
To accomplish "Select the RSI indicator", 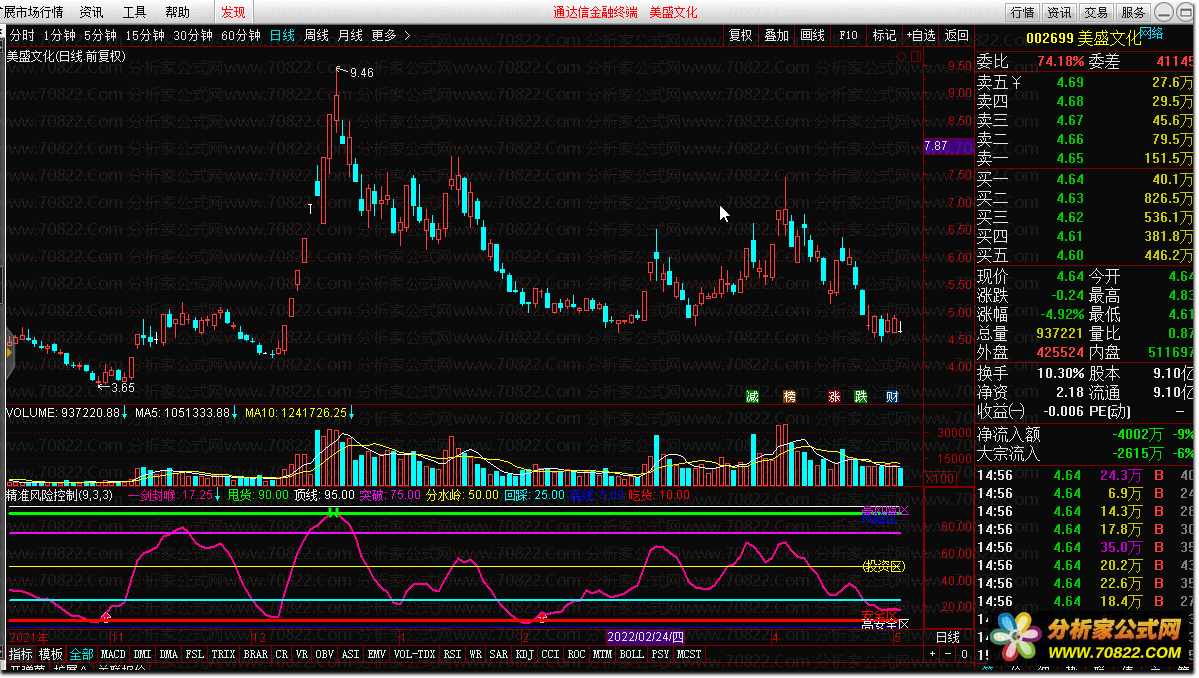I will coord(452,654).
